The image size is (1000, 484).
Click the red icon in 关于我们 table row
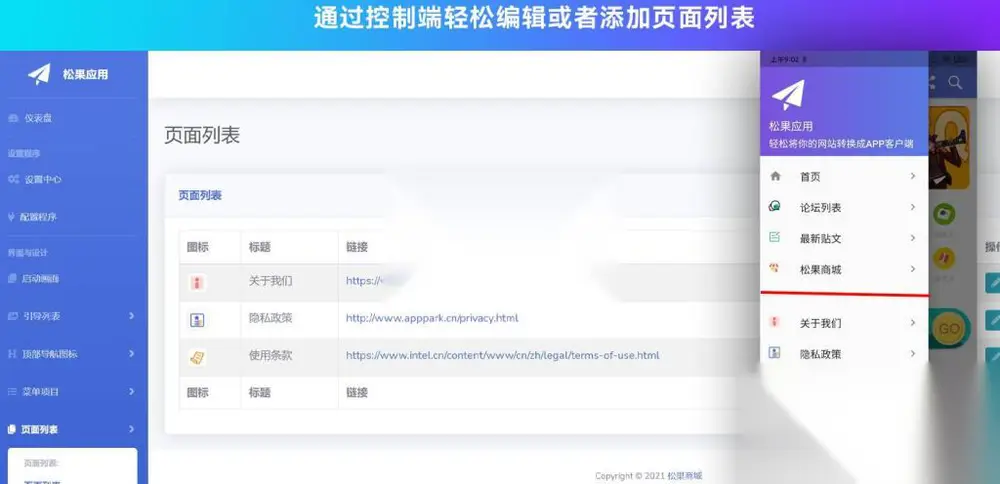tap(197, 282)
